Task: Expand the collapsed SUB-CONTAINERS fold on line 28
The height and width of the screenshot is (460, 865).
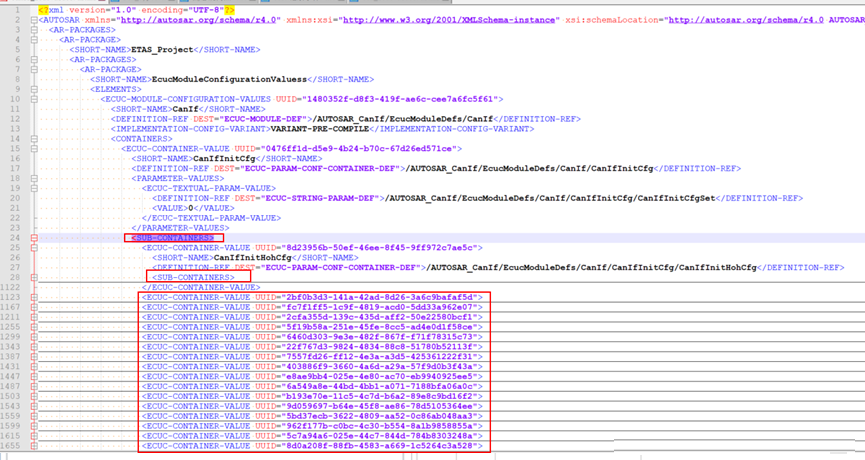Action: 32,277
